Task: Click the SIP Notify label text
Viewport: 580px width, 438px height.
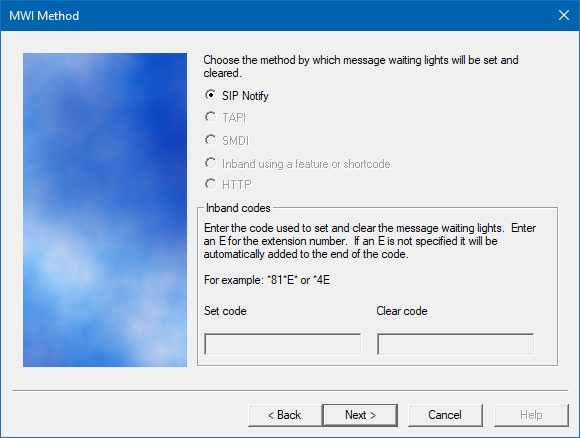Action: point(245,96)
